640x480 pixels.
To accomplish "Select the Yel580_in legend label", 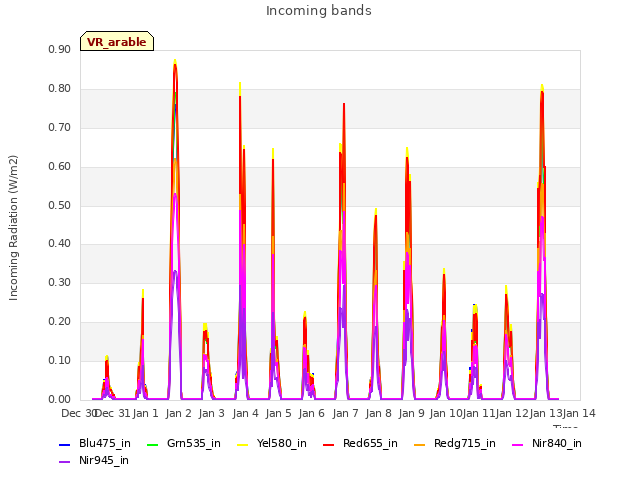I will 281,444.
